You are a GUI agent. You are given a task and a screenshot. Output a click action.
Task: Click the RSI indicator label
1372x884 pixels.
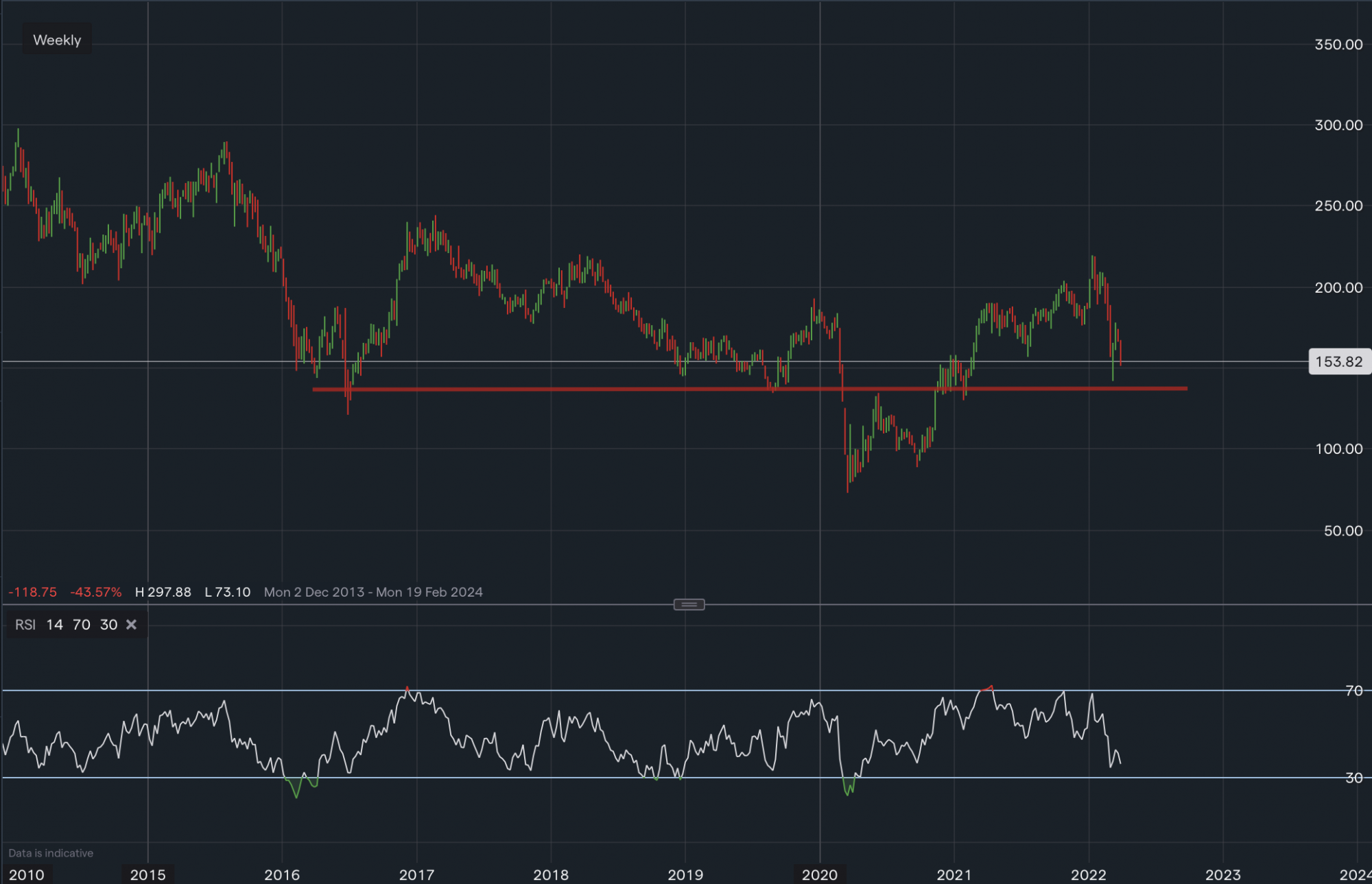(25, 625)
